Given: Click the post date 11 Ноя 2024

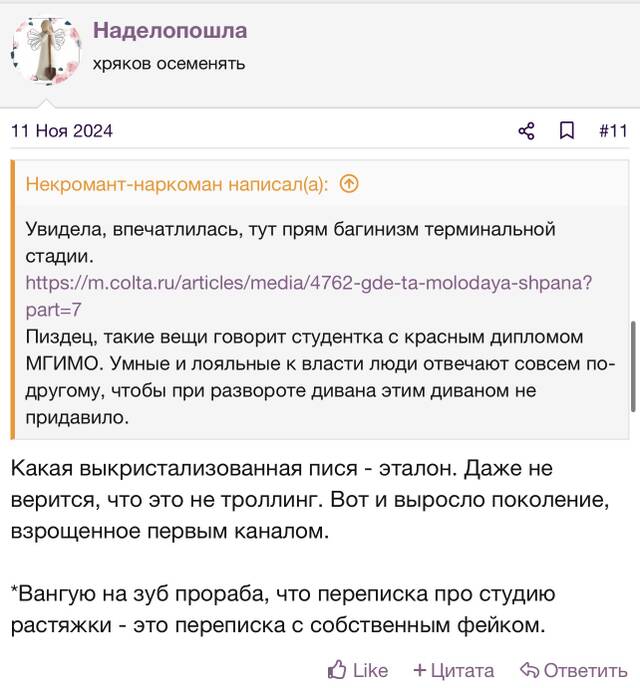Looking at the screenshot, I should tap(62, 131).
